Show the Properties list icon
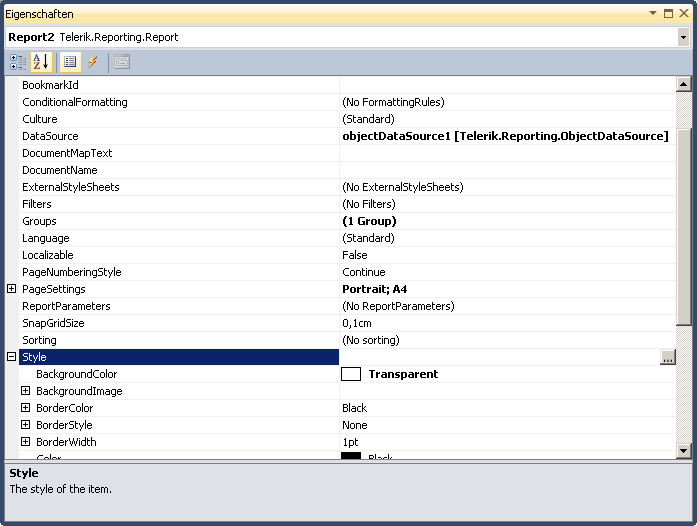Viewport: 697px width, 526px height. tap(70, 62)
